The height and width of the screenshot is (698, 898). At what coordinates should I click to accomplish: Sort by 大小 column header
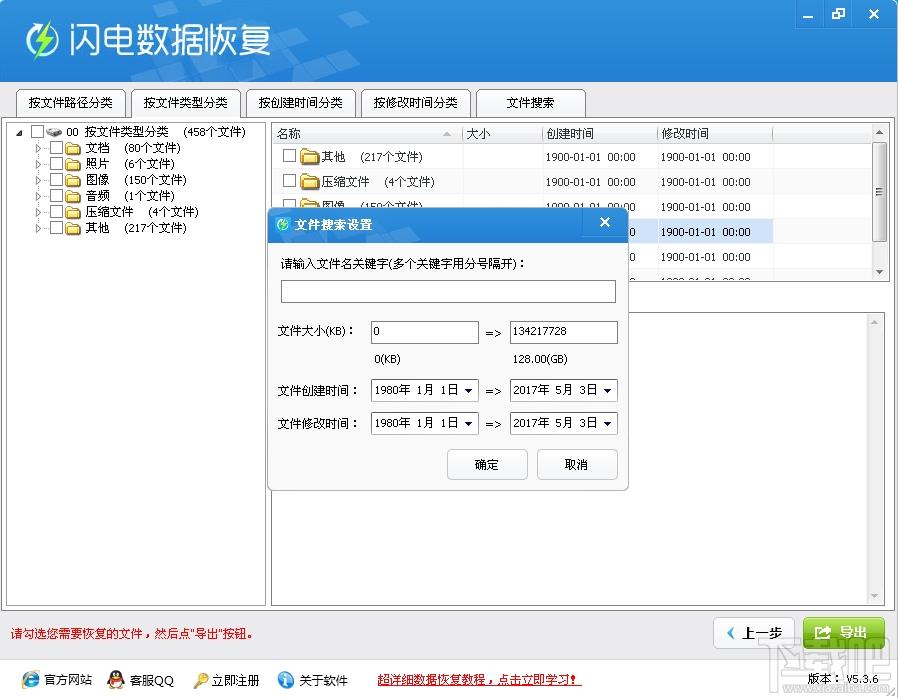[x=502, y=134]
